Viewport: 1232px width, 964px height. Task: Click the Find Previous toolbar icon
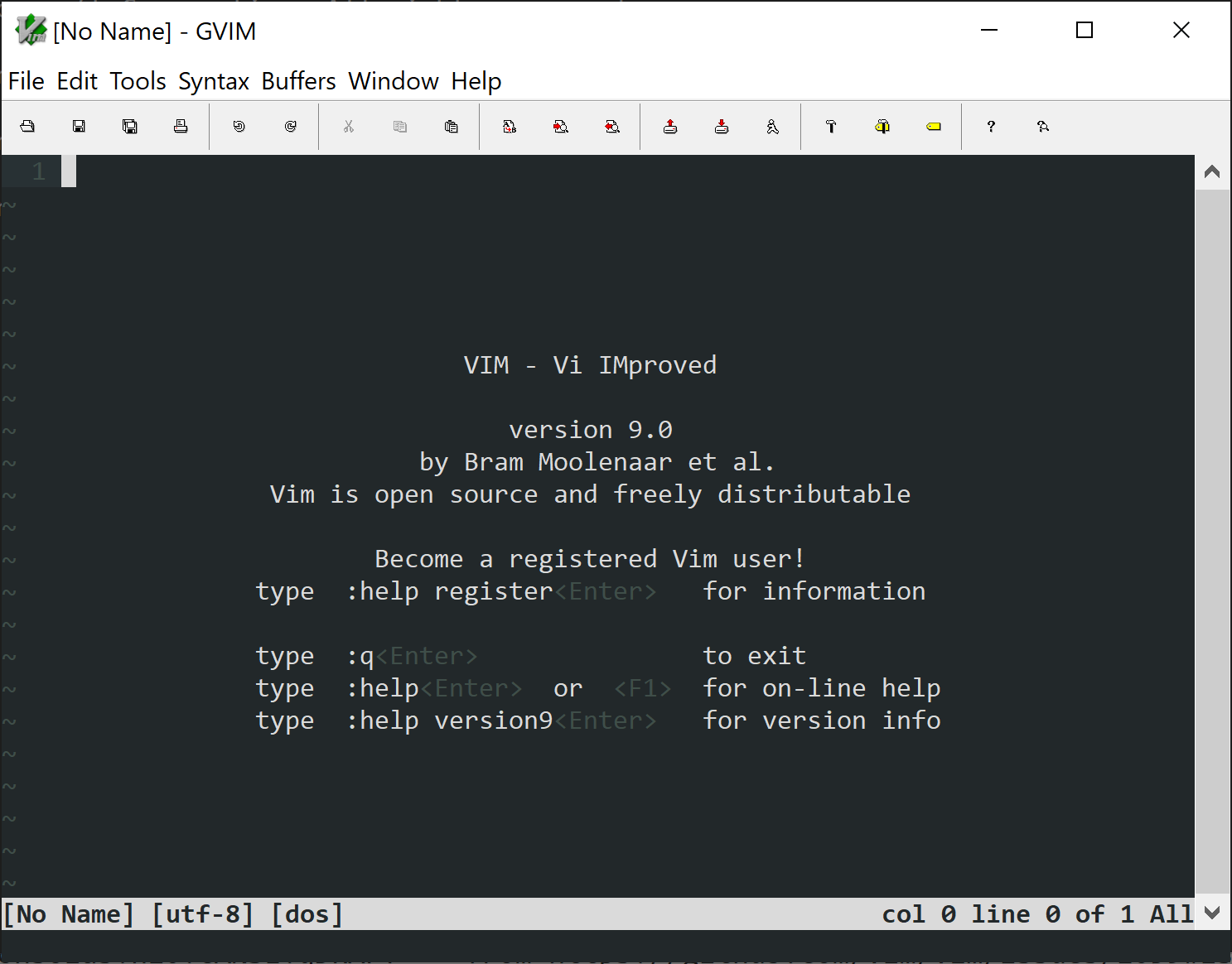click(x=612, y=127)
